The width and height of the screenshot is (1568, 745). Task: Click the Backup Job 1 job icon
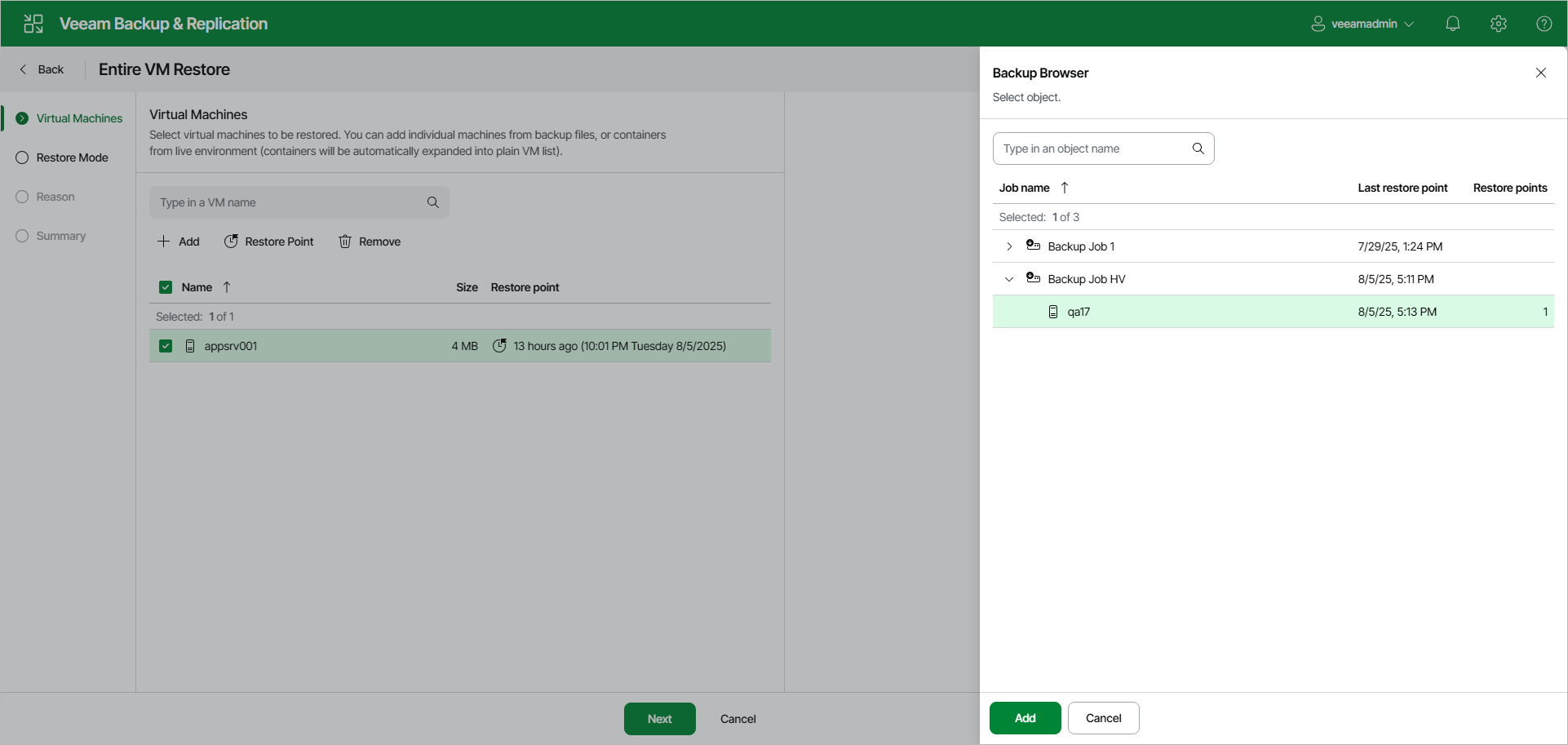[x=1033, y=246]
